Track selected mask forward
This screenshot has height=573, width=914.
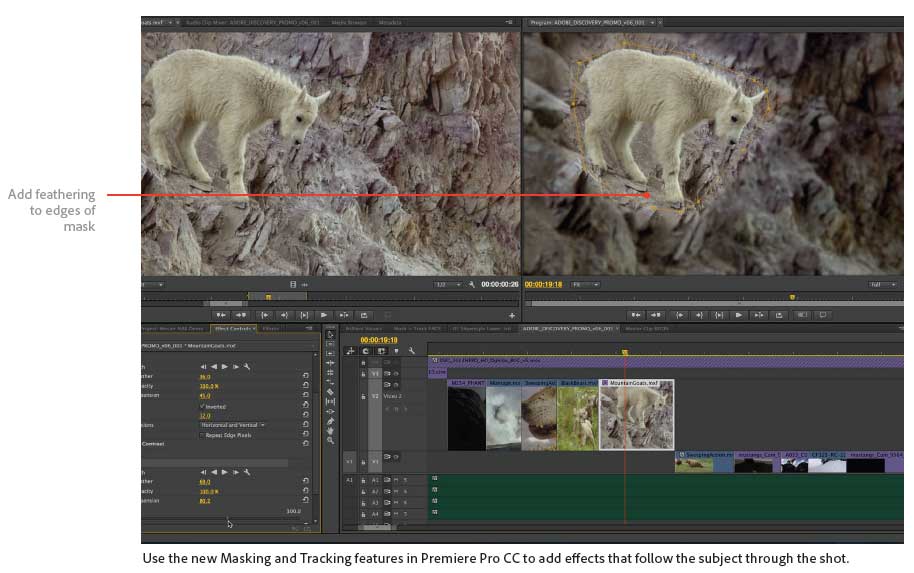point(223,367)
